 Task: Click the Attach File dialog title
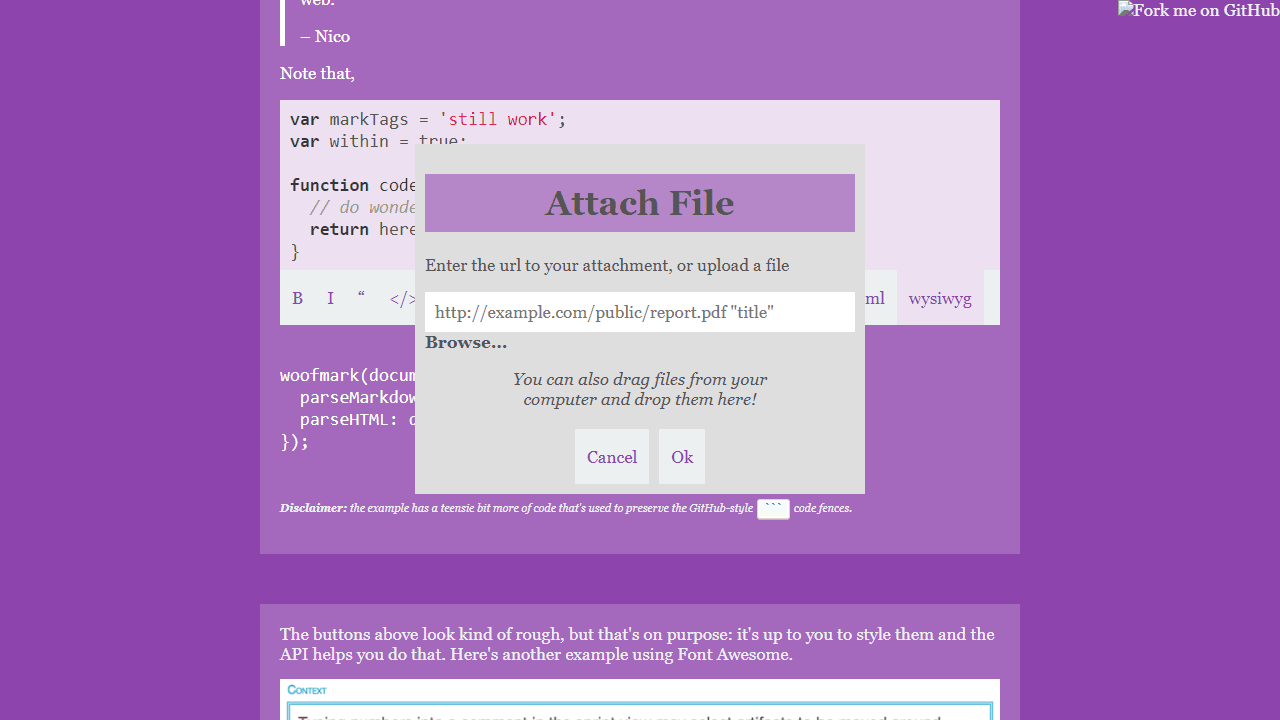point(640,203)
